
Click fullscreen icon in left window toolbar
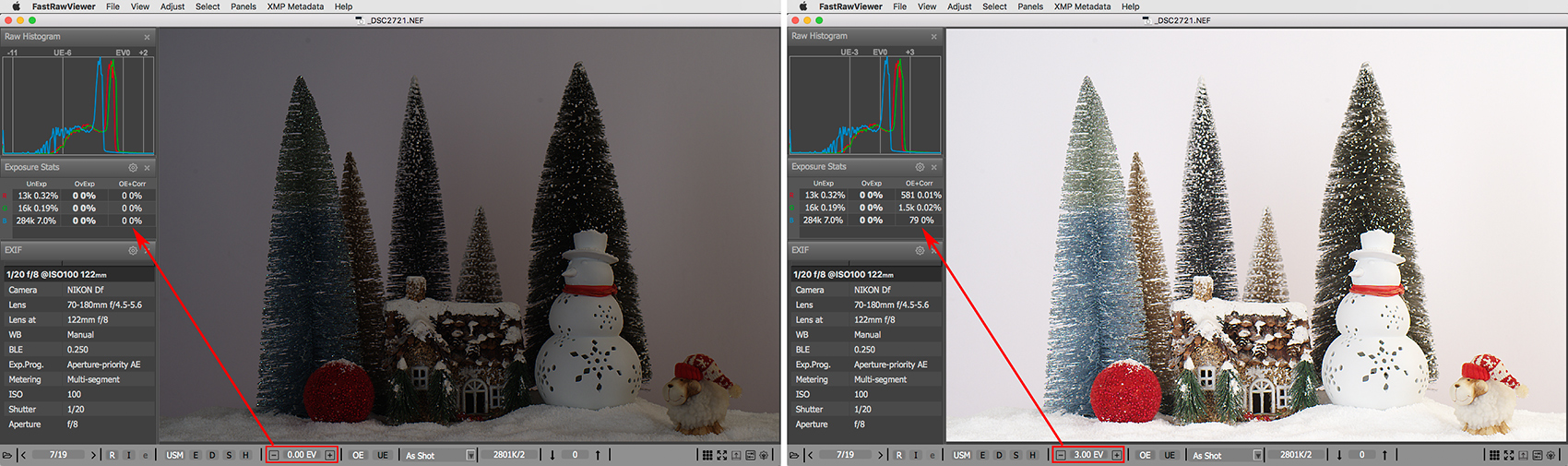tap(721, 455)
